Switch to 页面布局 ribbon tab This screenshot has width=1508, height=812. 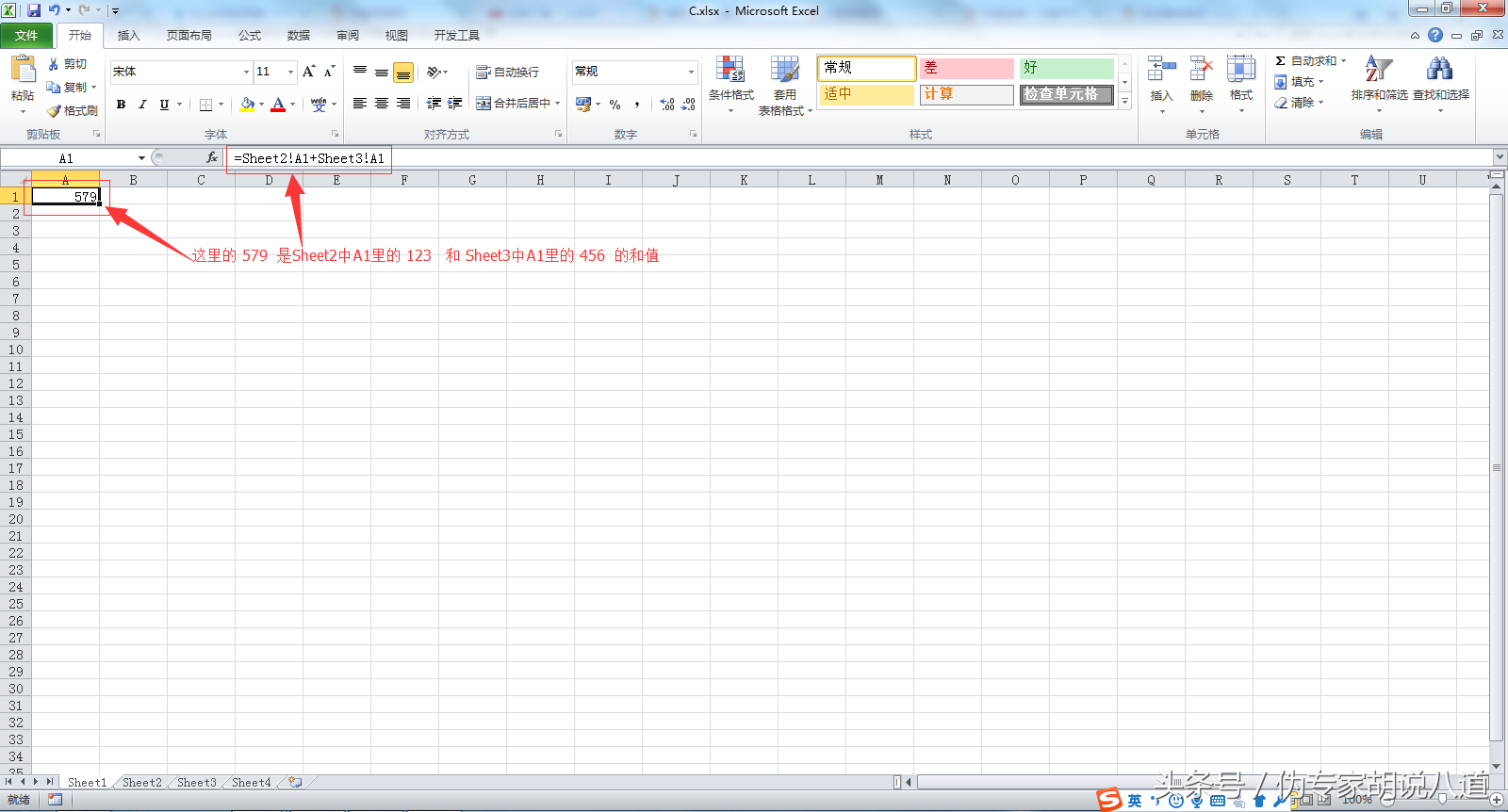tap(188, 36)
